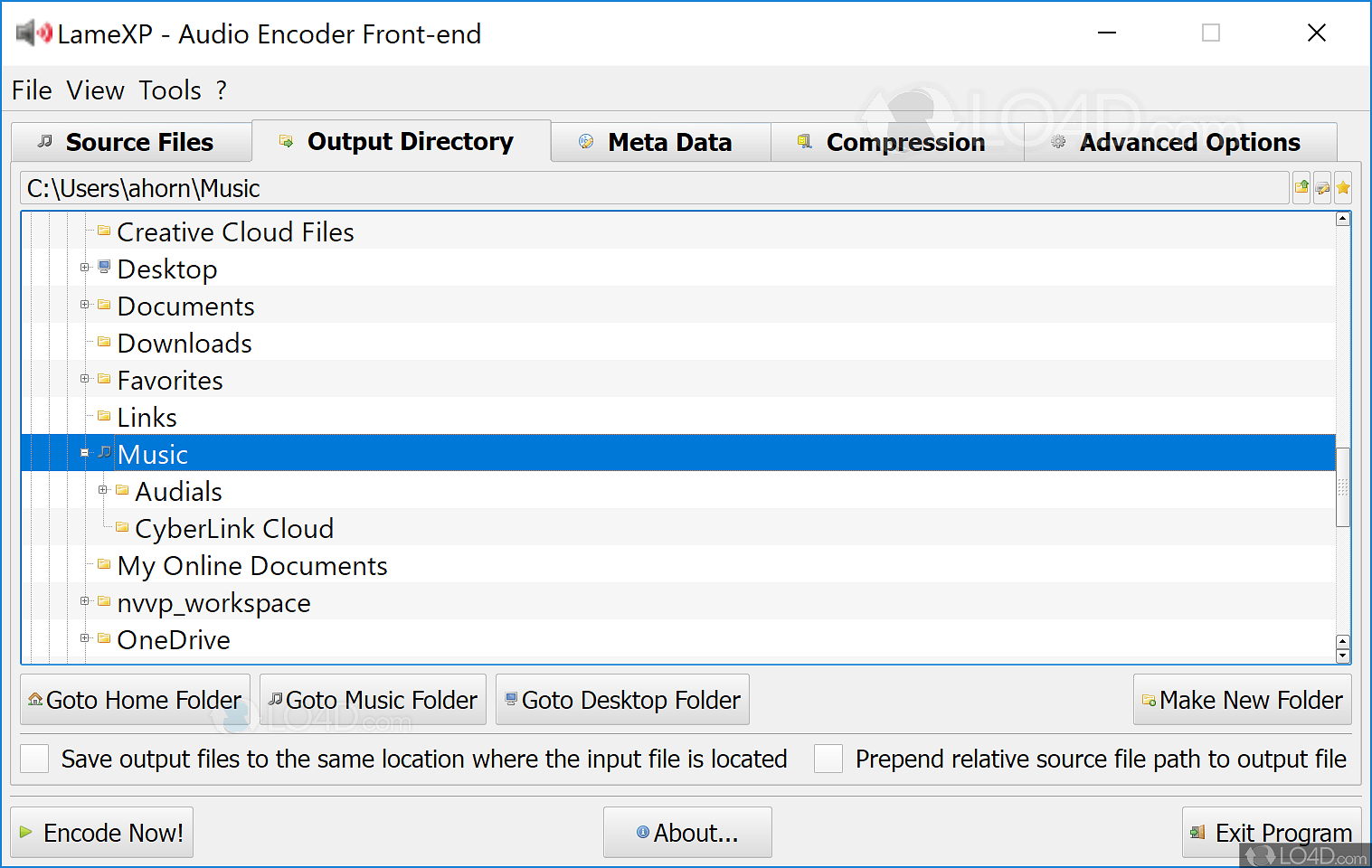Click the folder tree scrollbar thumb

(1343, 487)
